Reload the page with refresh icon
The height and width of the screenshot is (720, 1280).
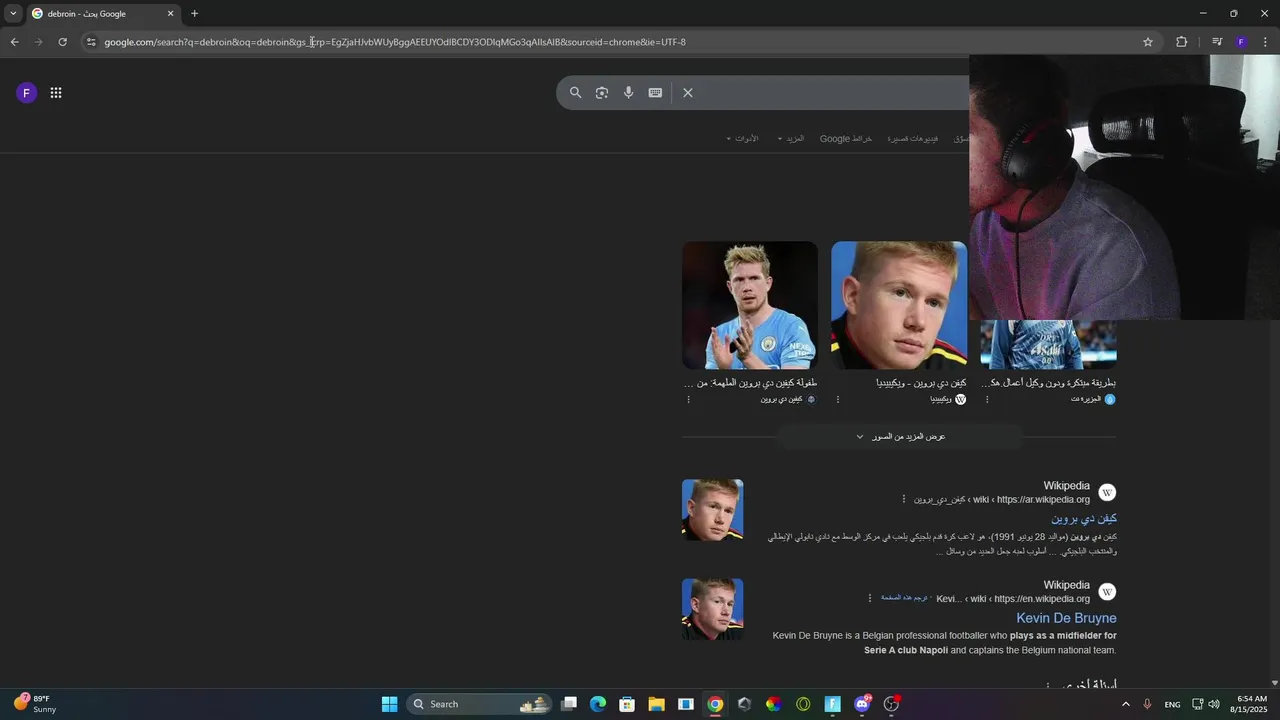(x=62, y=42)
